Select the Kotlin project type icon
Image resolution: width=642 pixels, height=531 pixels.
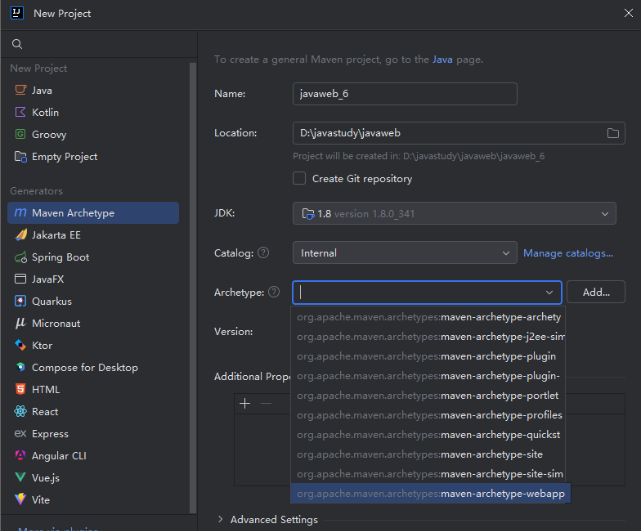21,113
